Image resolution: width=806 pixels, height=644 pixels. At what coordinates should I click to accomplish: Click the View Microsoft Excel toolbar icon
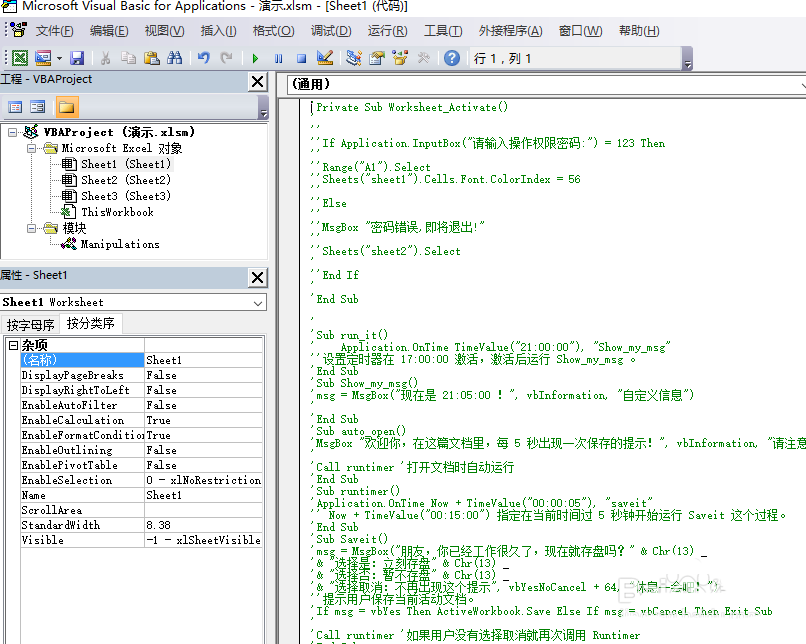click(x=20, y=58)
